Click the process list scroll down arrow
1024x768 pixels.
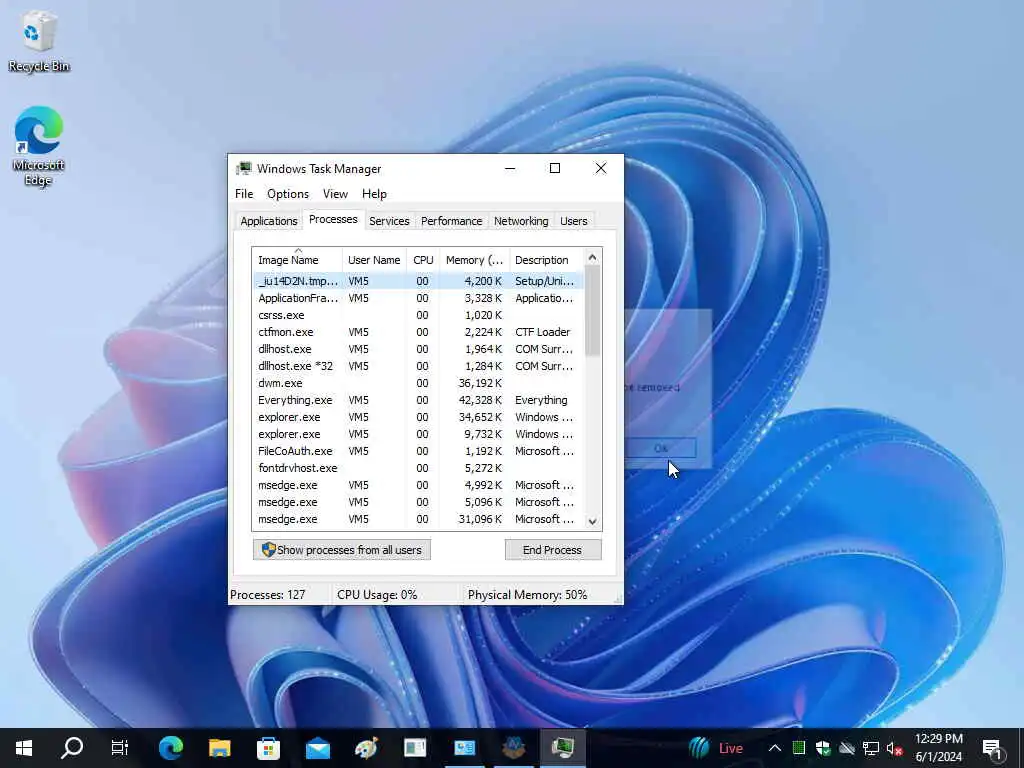pos(592,521)
